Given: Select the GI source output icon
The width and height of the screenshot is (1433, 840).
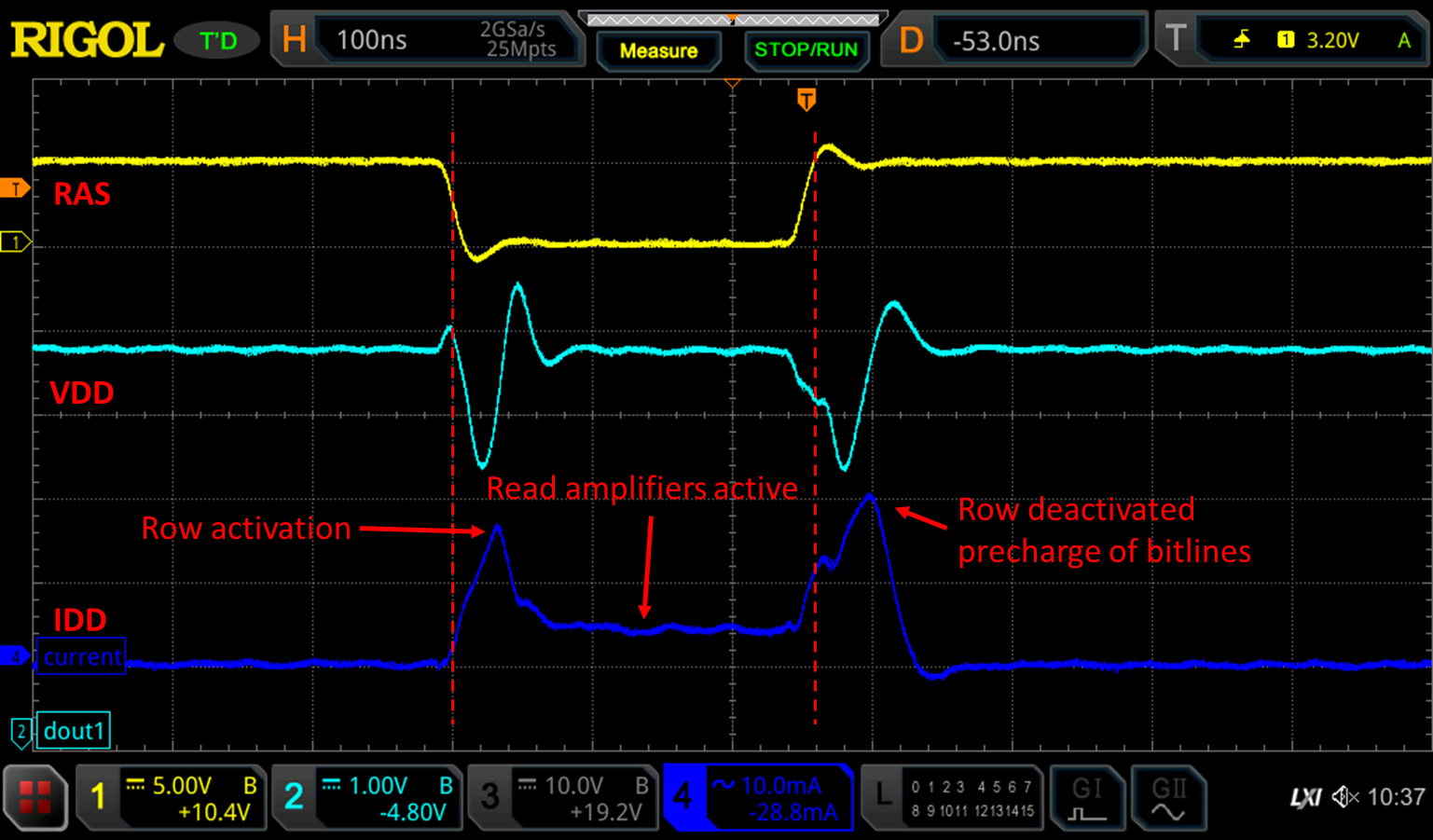Looking at the screenshot, I should [x=1087, y=797].
